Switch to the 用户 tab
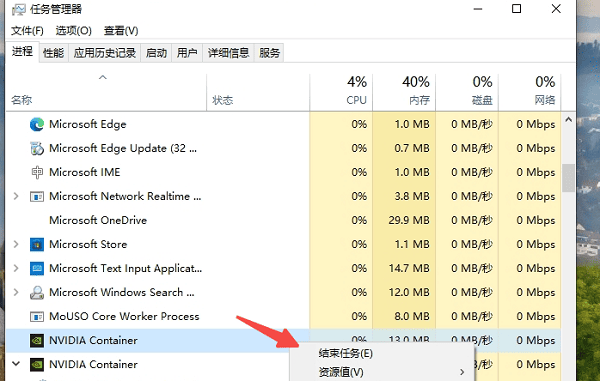The width and height of the screenshot is (600, 381). [187, 53]
